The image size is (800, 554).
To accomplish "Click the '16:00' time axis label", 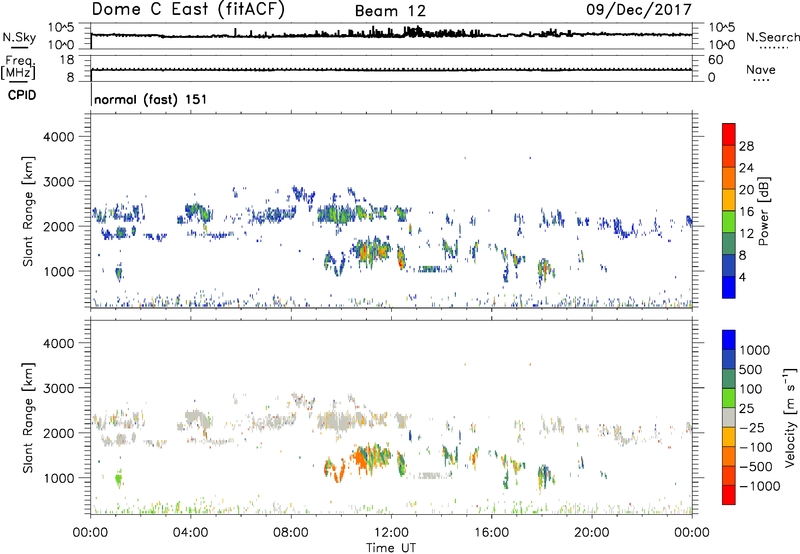I will click(x=491, y=533).
